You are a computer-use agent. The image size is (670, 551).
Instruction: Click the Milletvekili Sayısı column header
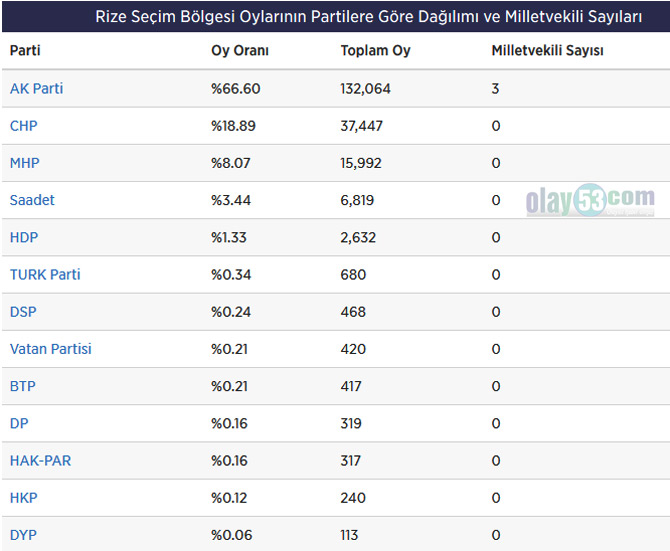point(547,51)
